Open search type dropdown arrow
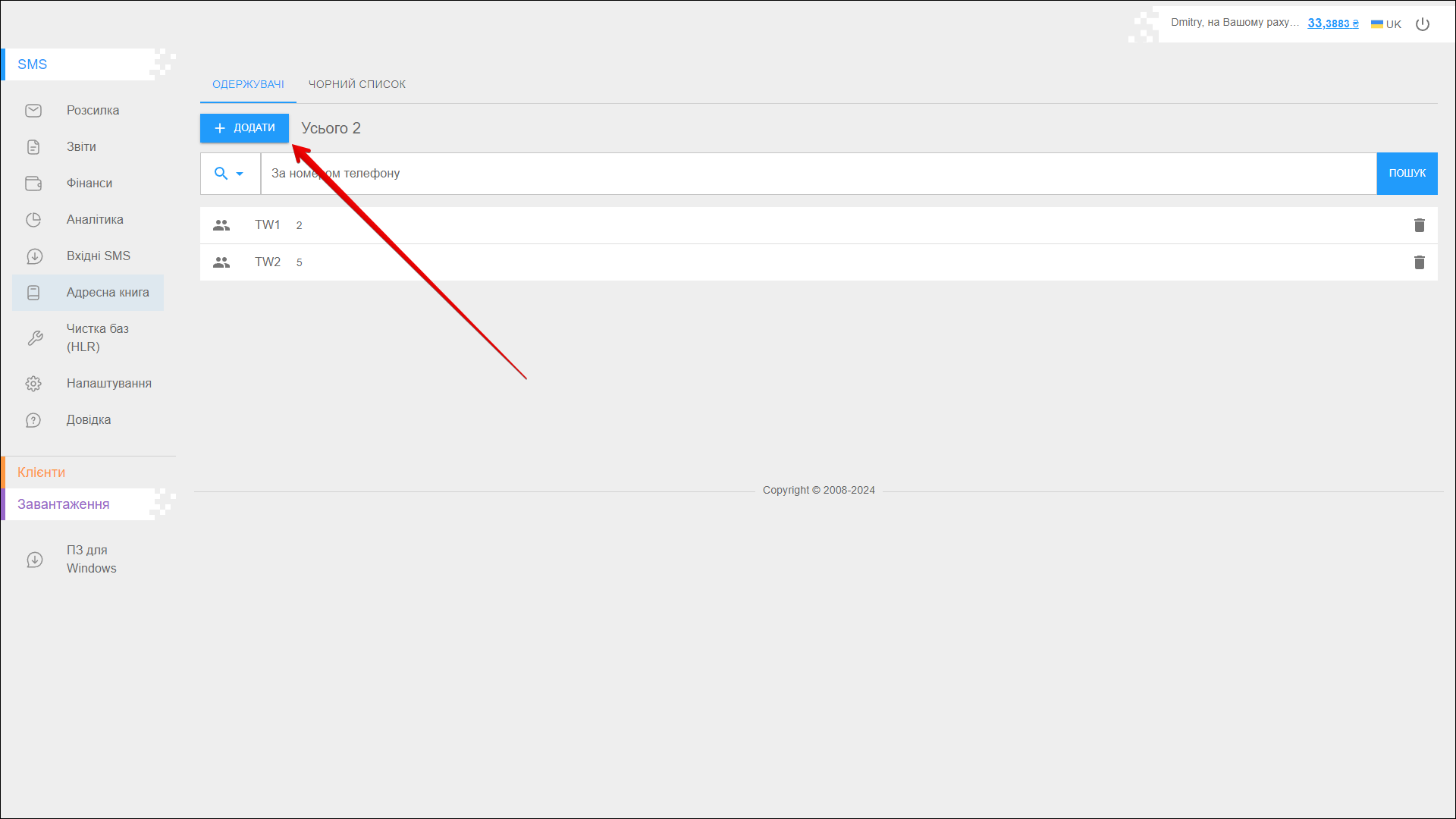The width and height of the screenshot is (1456, 819). click(240, 174)
